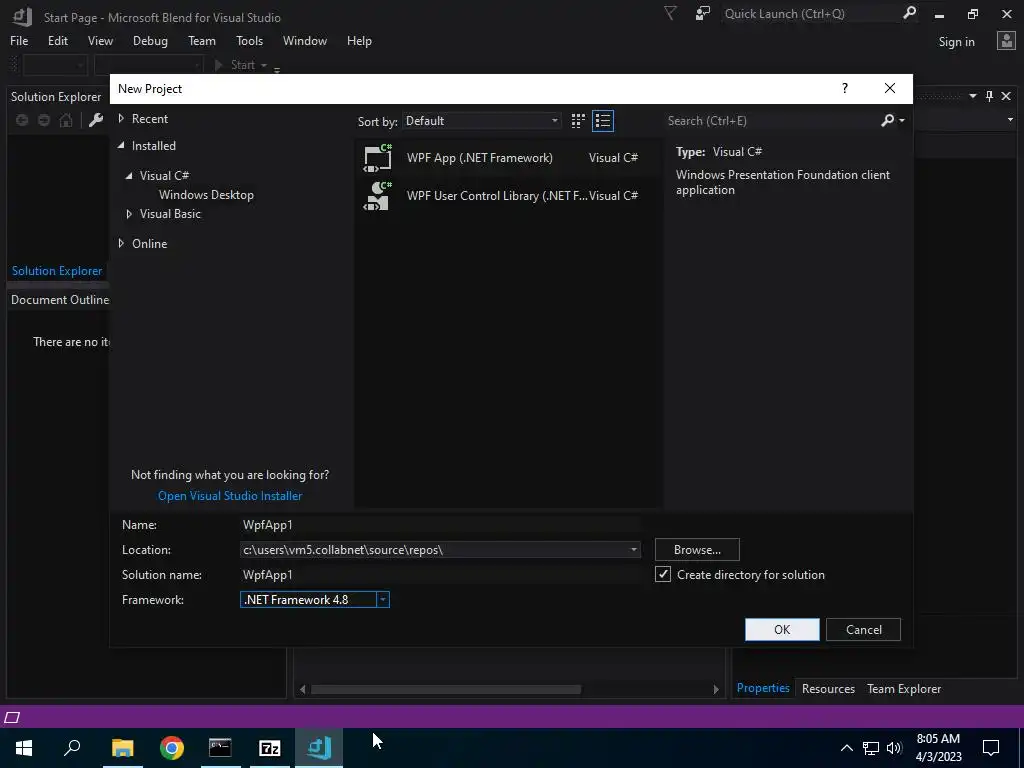Open the Sort by Default dropdown
The width and height of the screenshot is (1024, 768).
(x=482, y=121)
